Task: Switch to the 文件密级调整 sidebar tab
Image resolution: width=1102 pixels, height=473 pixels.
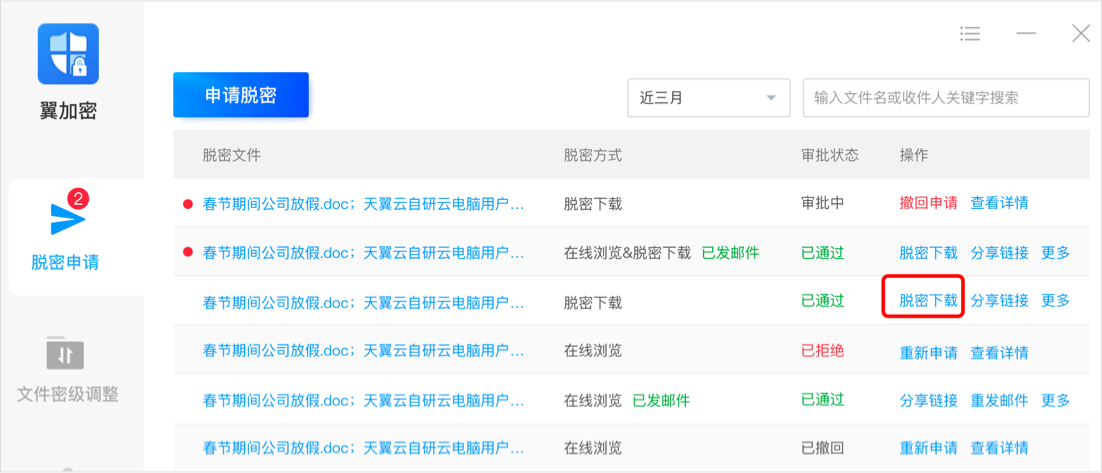Action: pyautogui.click(x=68, y=394)
